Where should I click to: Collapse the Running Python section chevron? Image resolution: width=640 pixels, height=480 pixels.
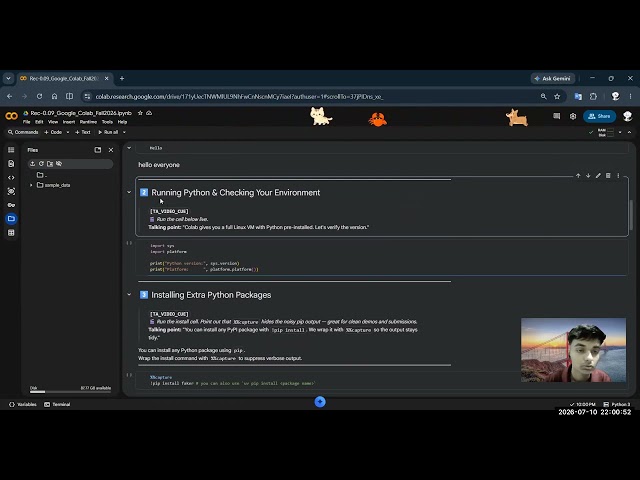[129, 192]
